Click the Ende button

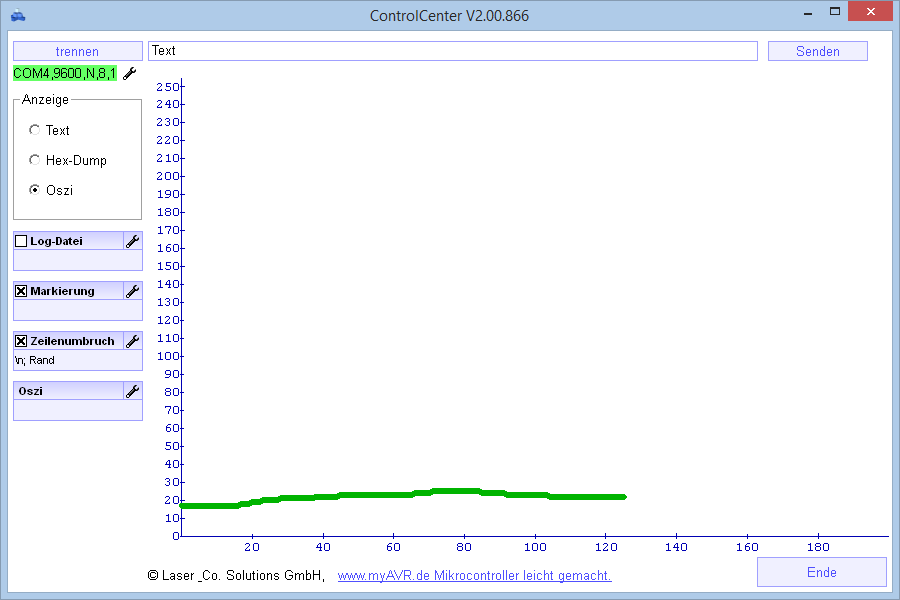[x=821, y=572]
